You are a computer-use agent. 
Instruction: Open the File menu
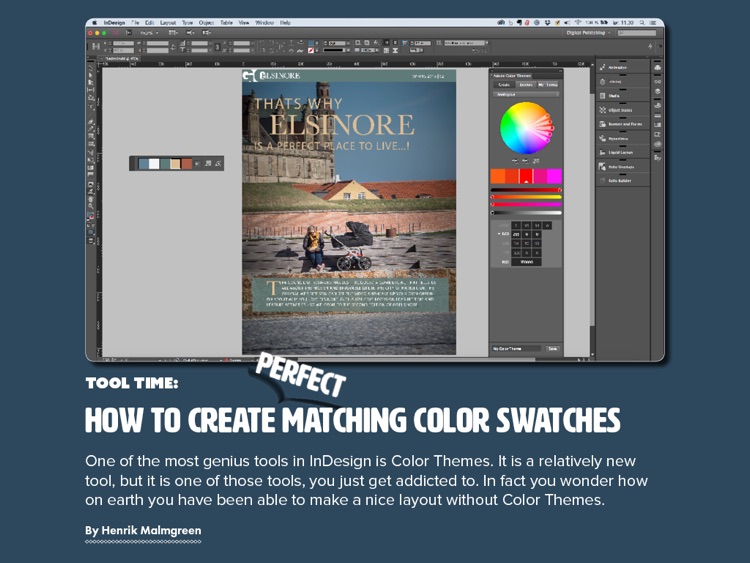point(135,22)
